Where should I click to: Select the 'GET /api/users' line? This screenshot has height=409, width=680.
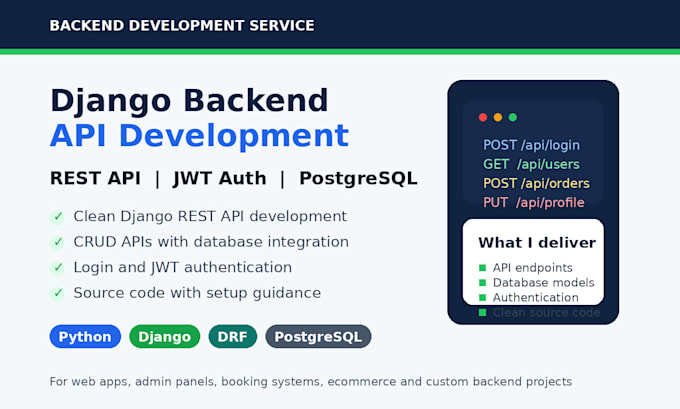tap(531, 164)
